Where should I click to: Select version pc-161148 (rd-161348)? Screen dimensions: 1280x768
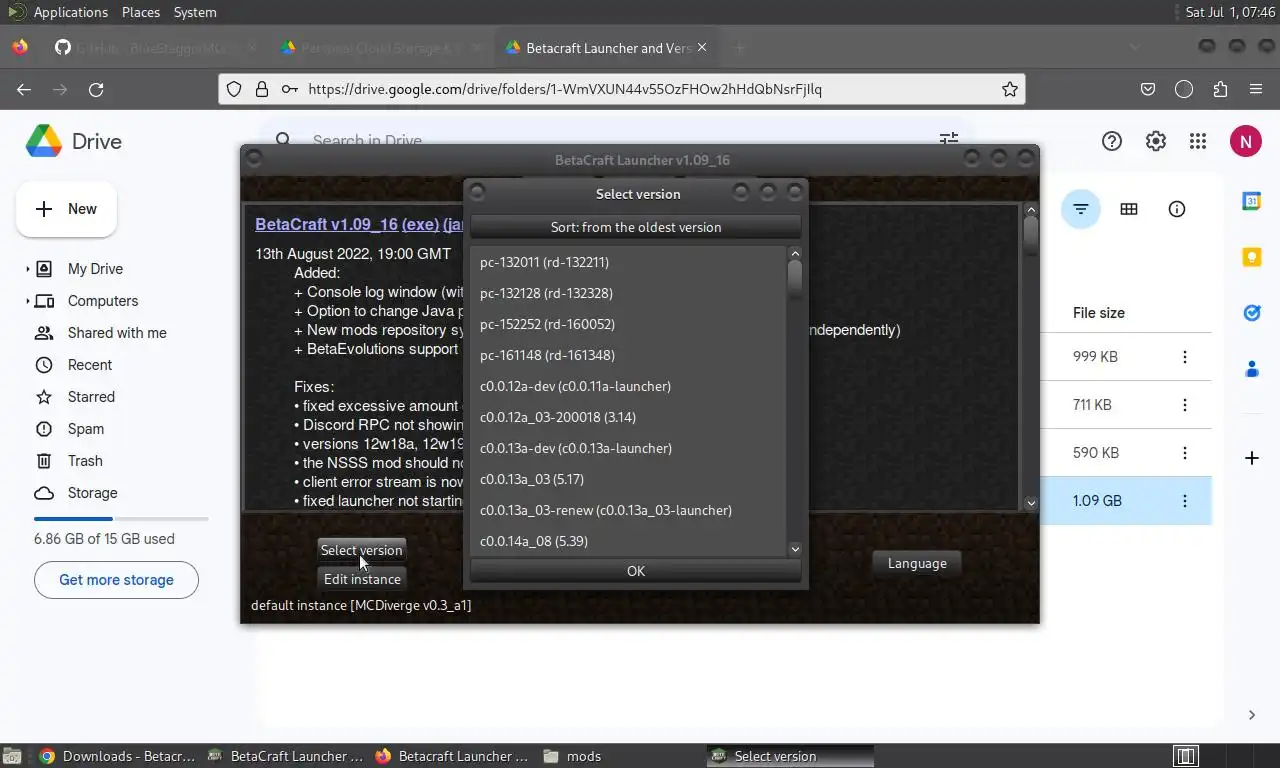coord(628,355)
